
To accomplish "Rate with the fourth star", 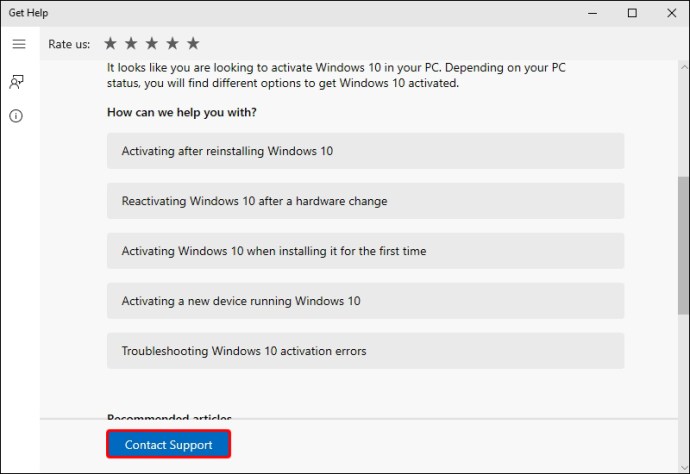I will [172, 44].
